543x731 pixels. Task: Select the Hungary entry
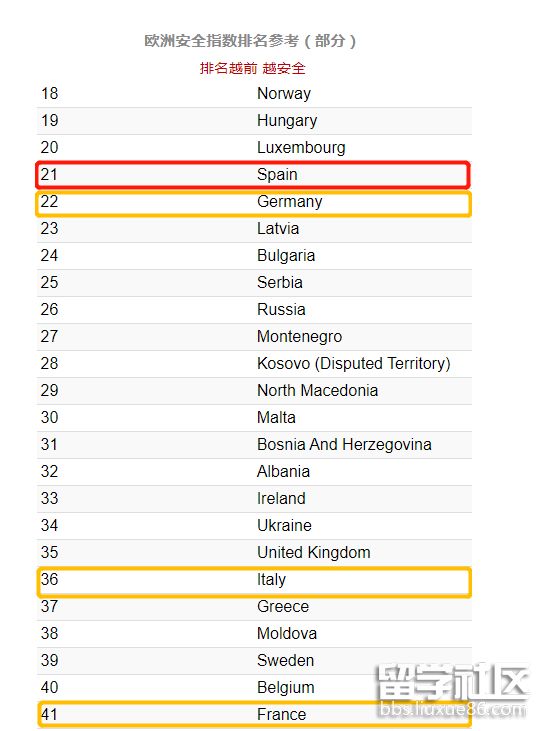[254, 121]
